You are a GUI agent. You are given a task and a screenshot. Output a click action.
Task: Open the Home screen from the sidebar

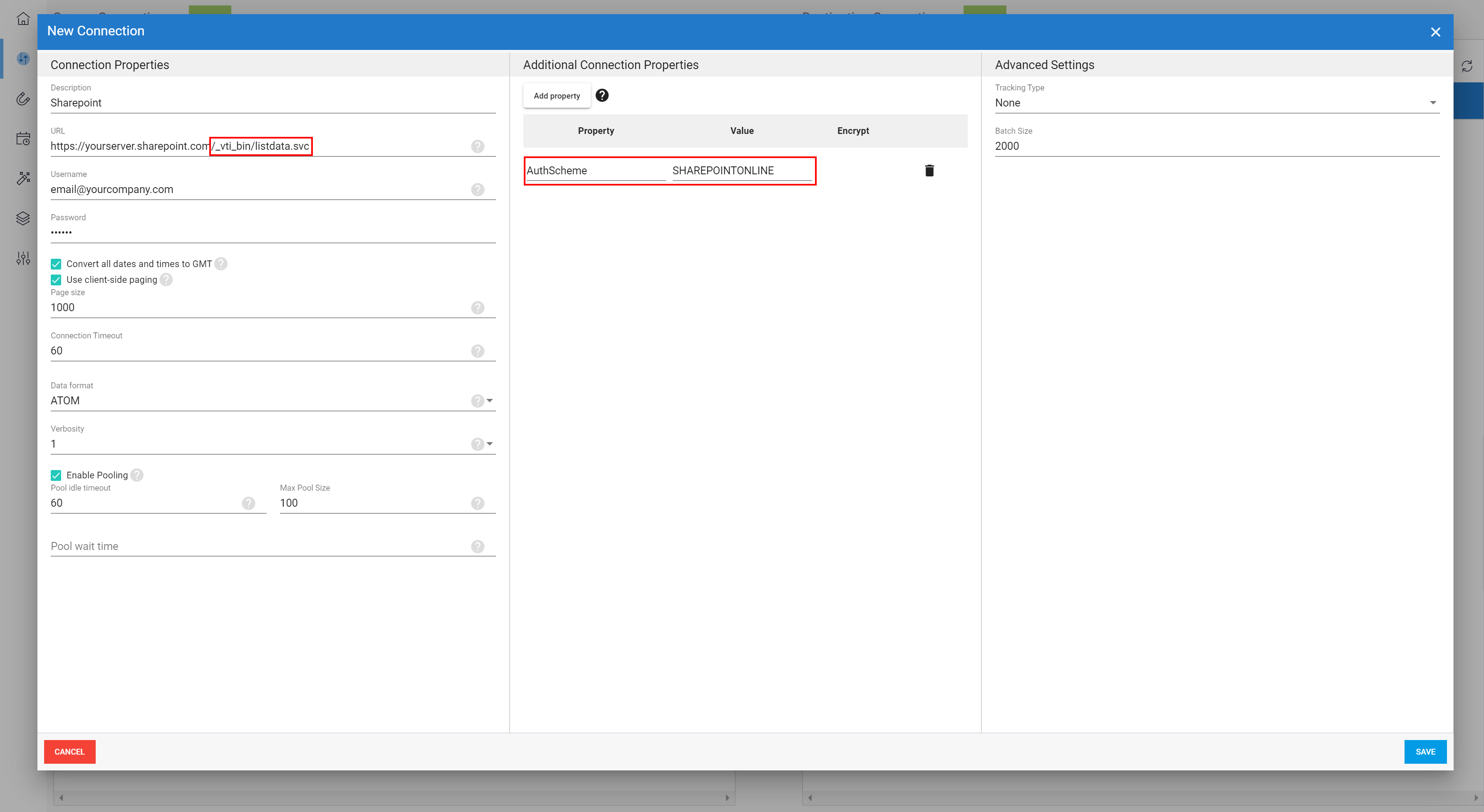coord(23,18)
